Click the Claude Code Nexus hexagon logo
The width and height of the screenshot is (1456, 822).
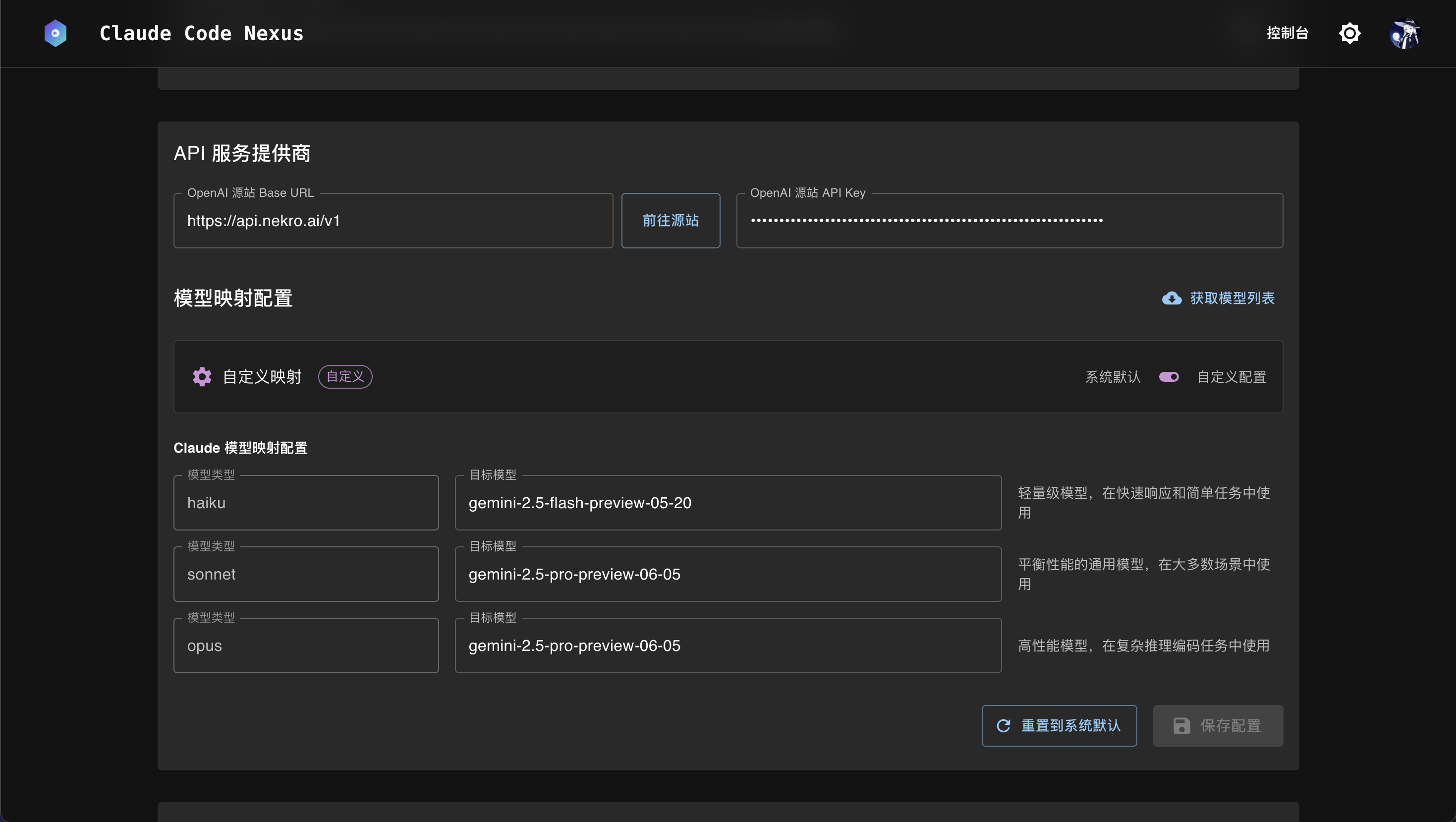coord(56,33)
